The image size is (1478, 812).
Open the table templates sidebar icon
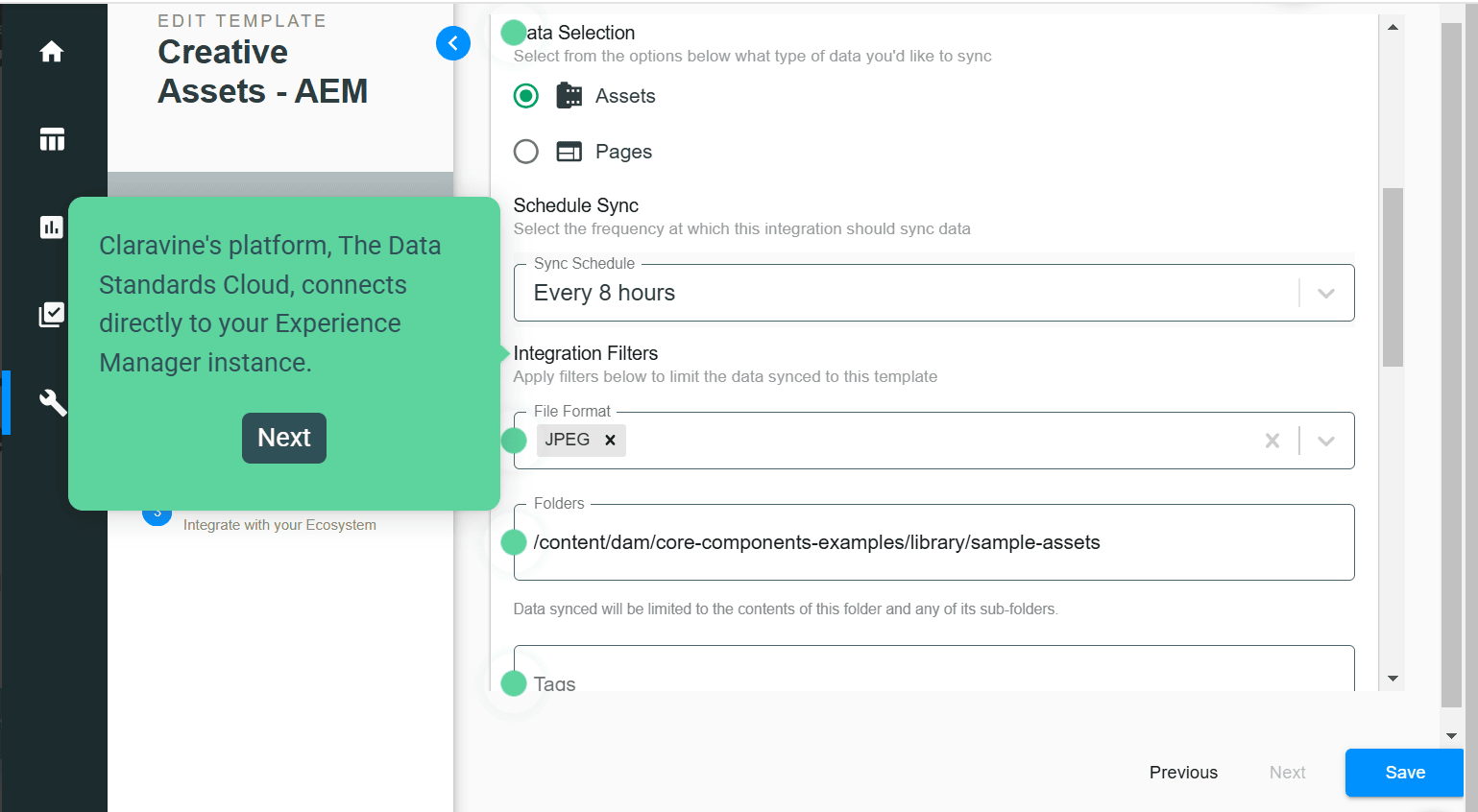coord(52,139)
